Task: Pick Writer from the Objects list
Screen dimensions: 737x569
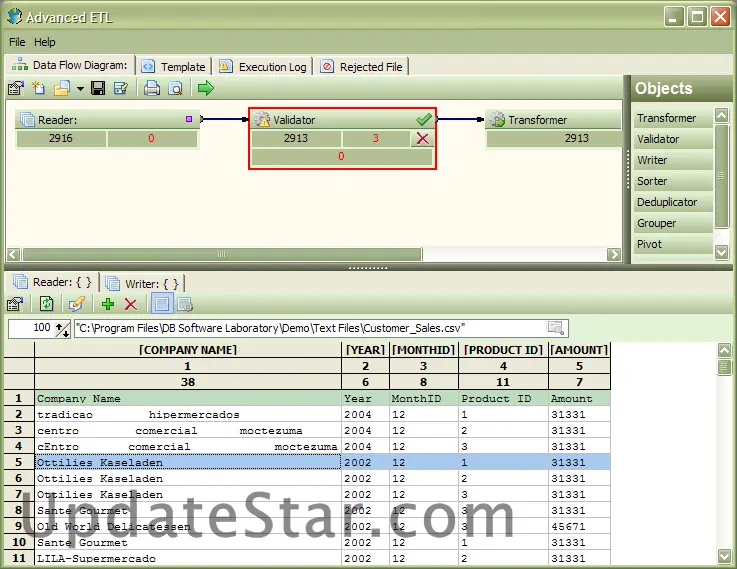Action: point(672,160)
